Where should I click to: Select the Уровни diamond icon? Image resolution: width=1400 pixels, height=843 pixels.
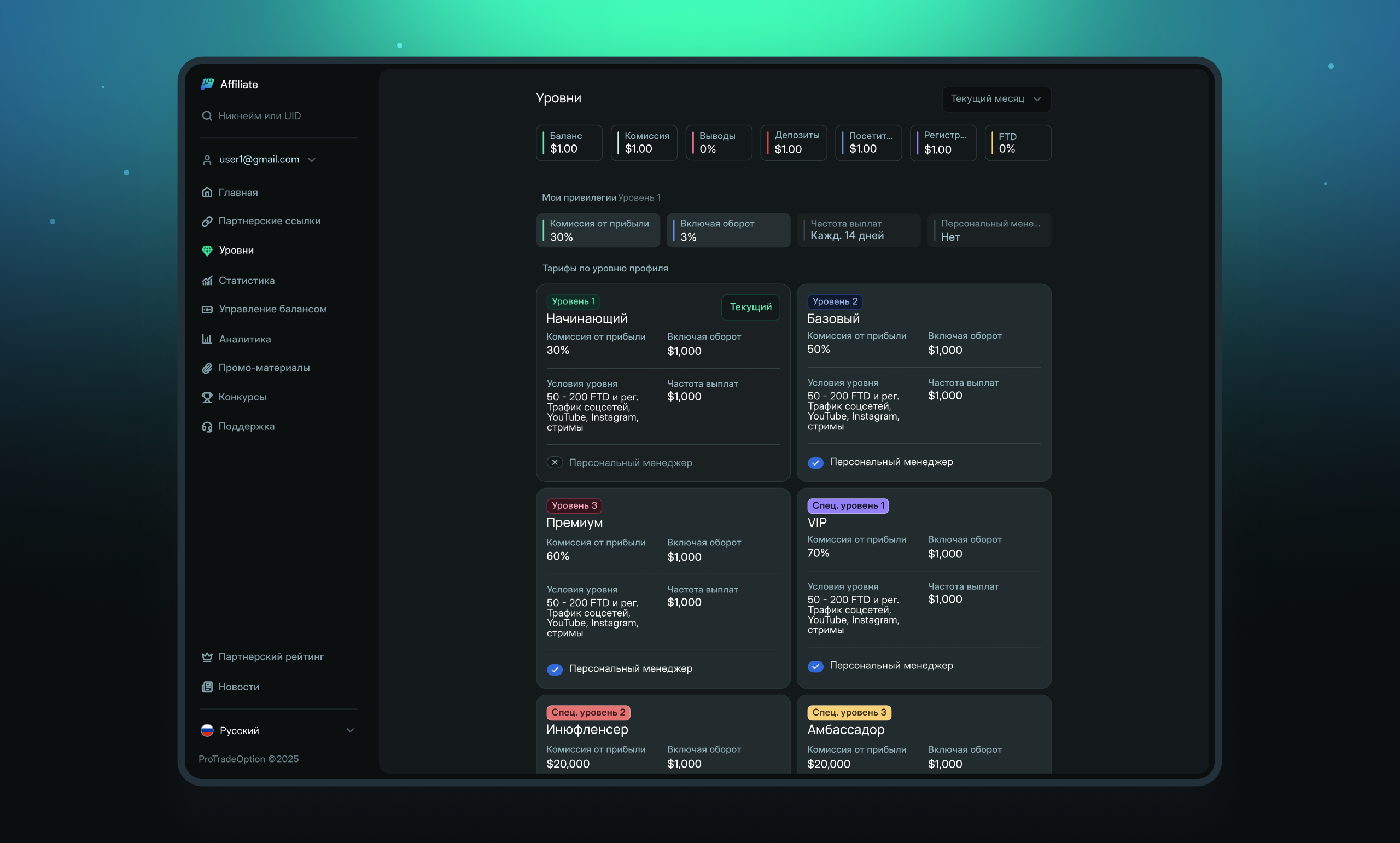click(207, 251)
